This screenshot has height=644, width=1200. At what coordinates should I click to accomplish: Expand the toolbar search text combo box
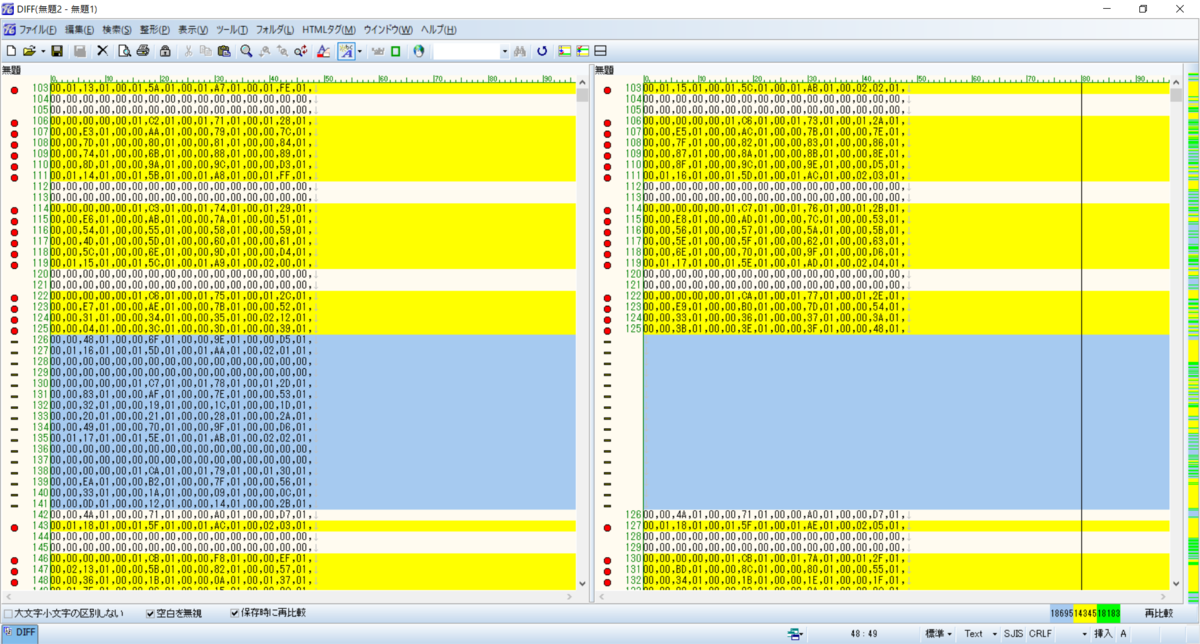click(504, 50)
